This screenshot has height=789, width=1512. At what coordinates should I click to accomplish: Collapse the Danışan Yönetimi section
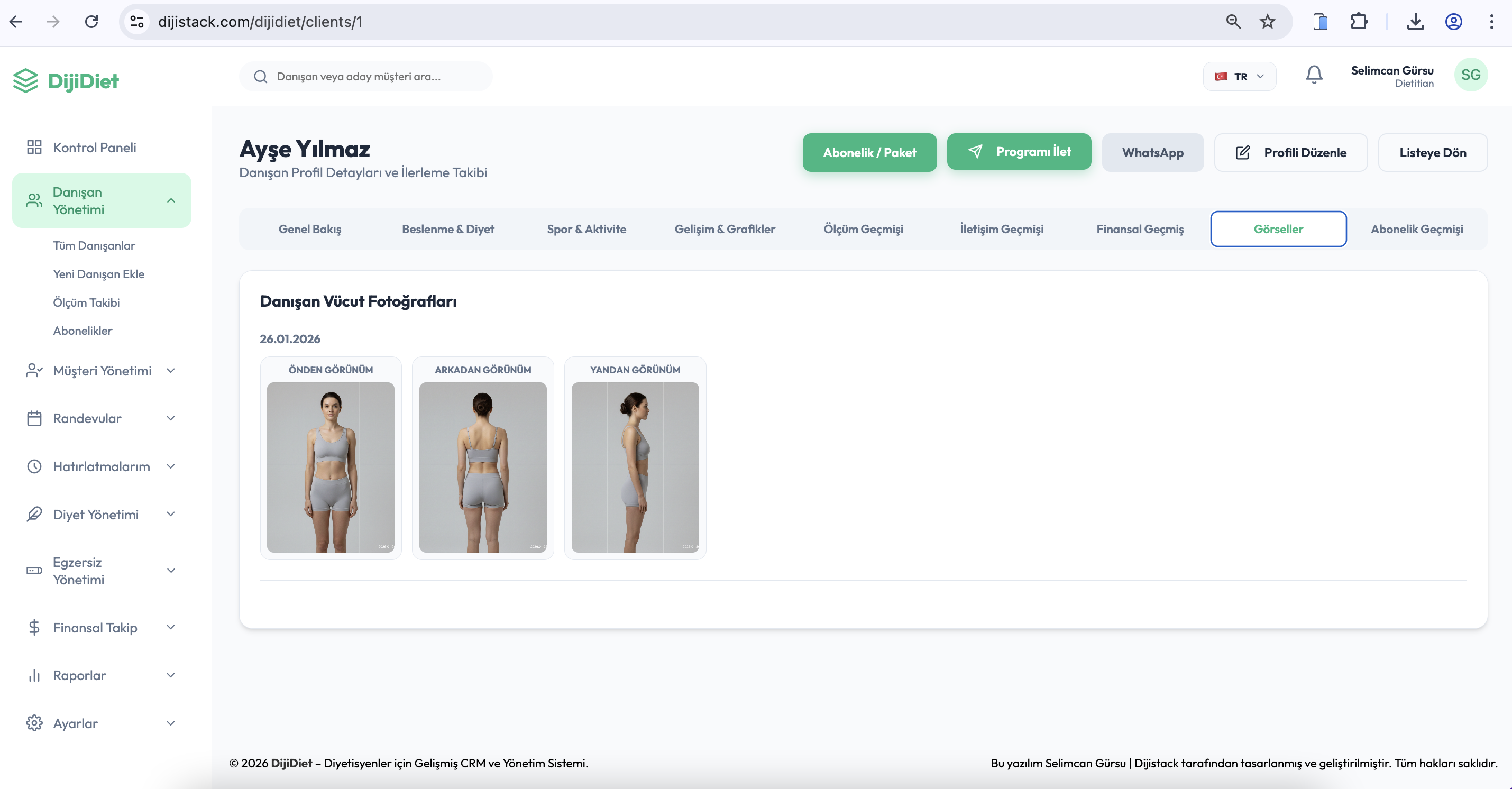[171, 200]
